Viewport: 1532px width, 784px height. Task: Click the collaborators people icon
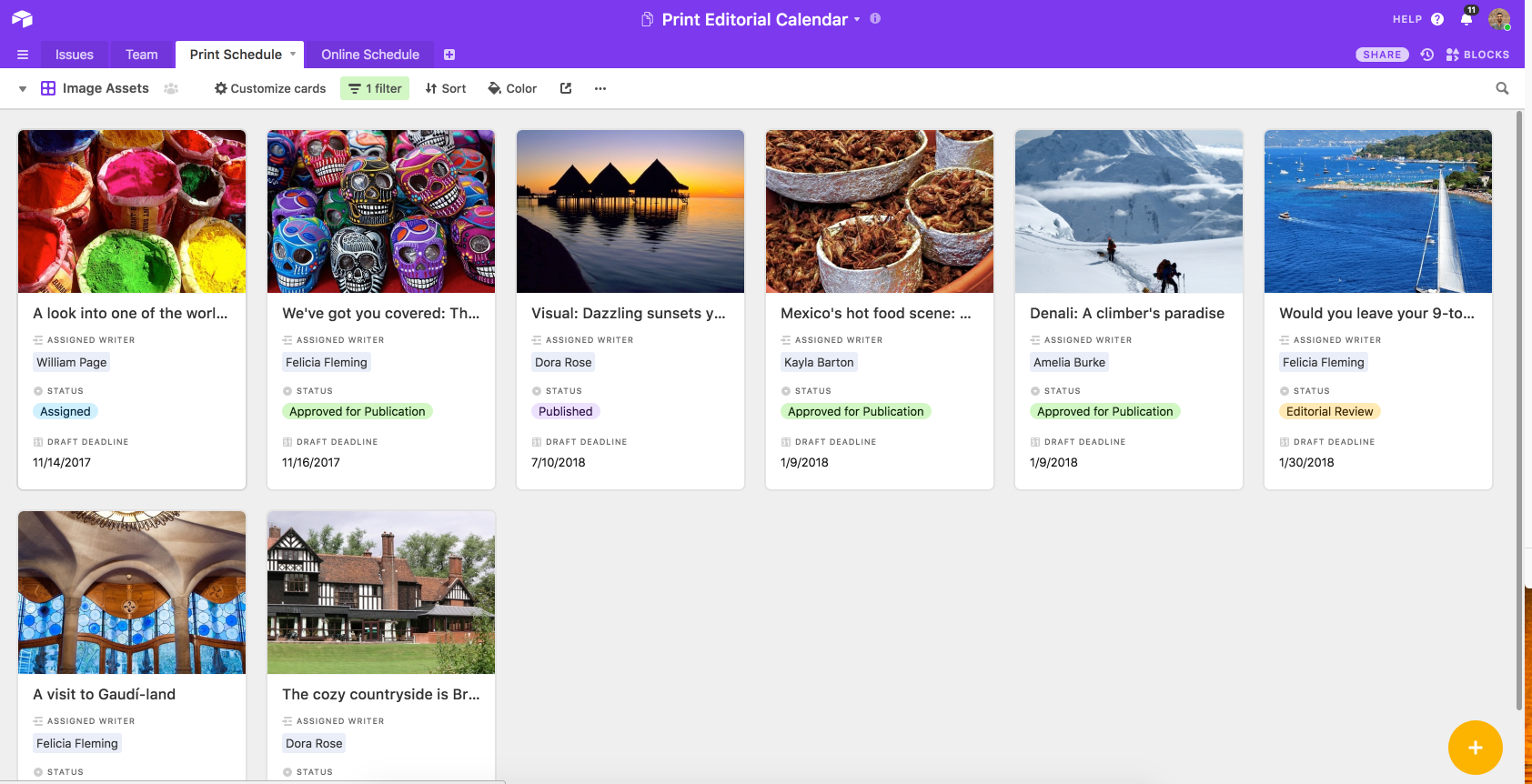(171, 88)
